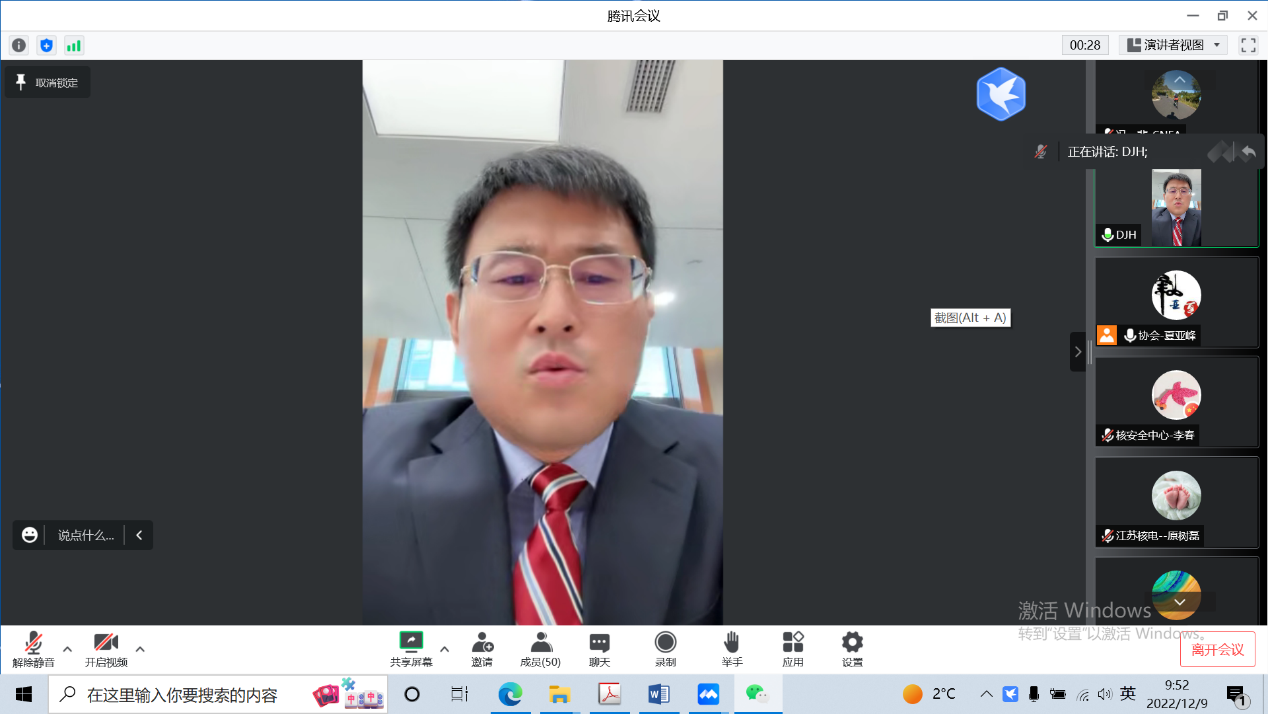Click the 取消锁定 unpin button

tap(47, 83)
